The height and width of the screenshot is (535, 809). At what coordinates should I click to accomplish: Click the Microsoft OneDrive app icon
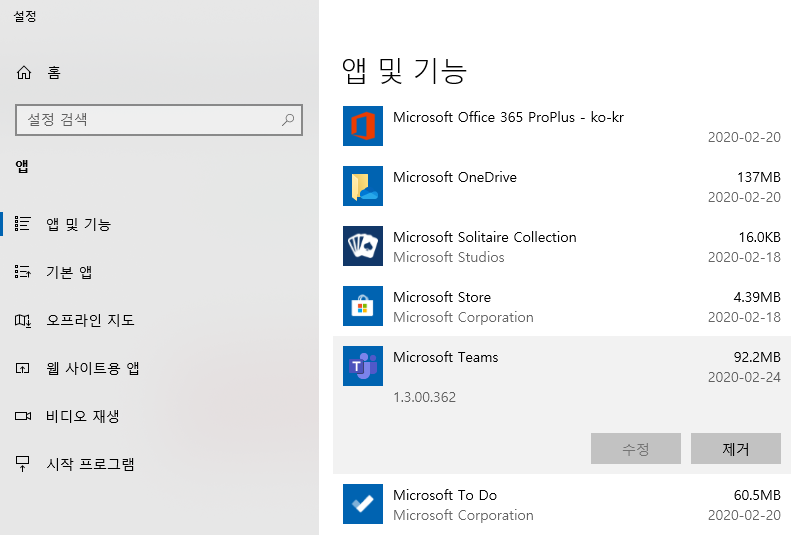pyautogui.click(x=363, y=186)
